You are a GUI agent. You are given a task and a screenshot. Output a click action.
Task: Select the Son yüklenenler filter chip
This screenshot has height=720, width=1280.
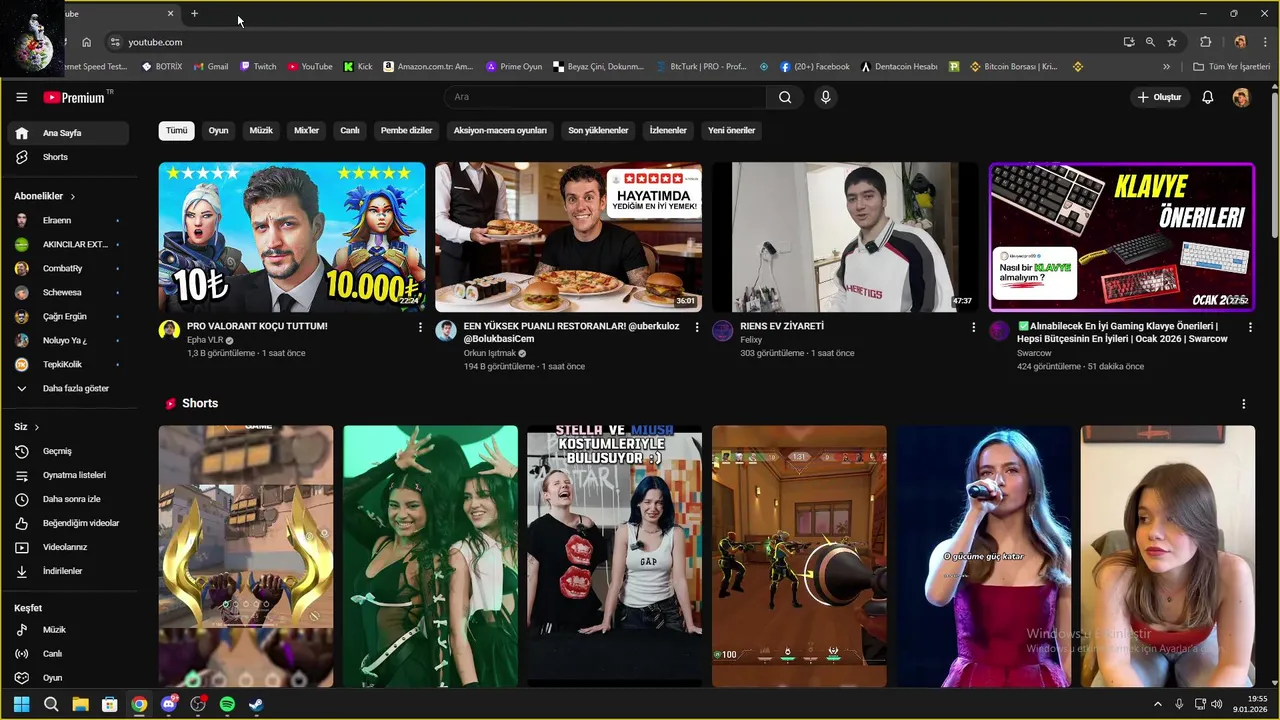pos(598,131)
